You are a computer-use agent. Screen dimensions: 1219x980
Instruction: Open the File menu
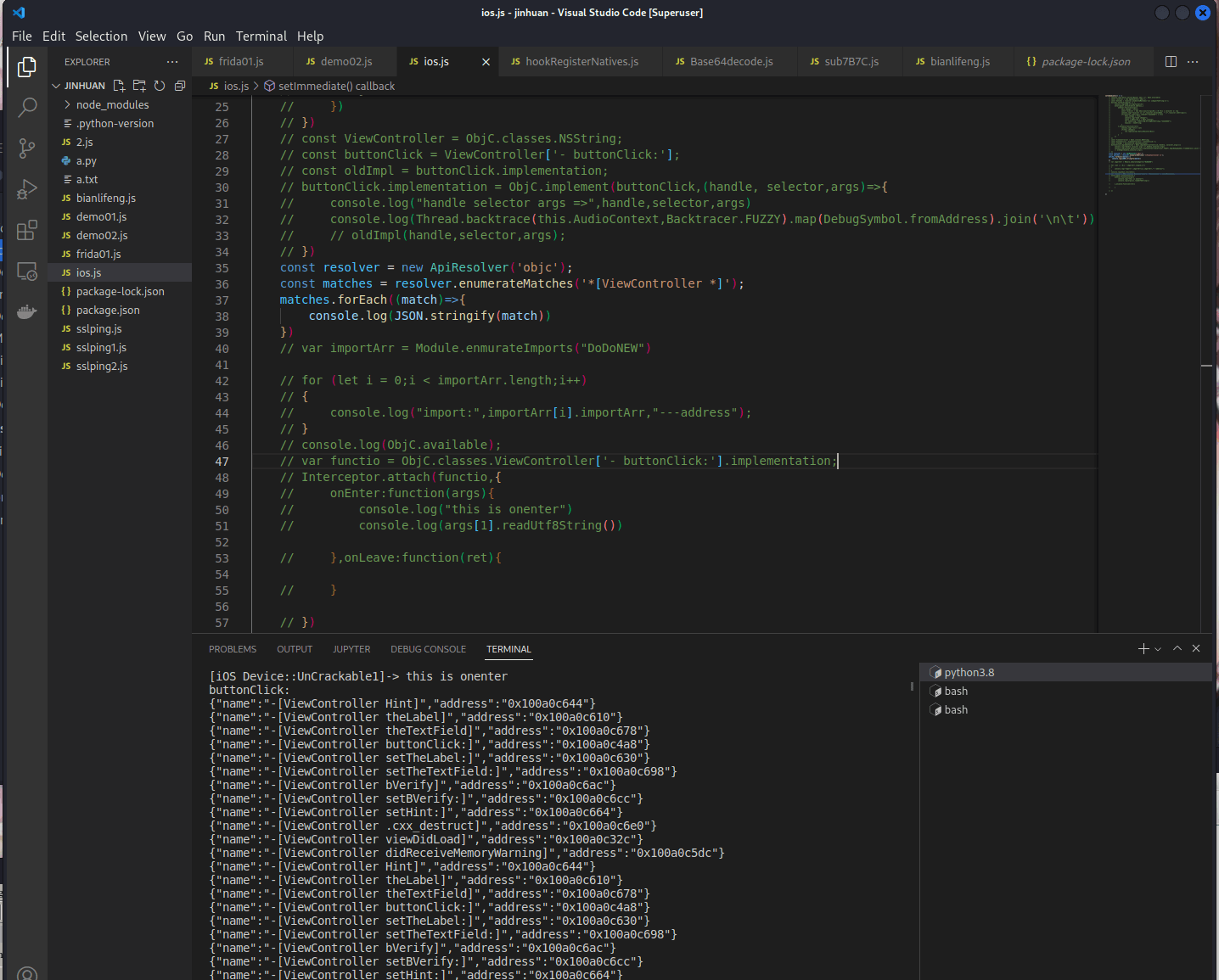[x=22, y=36]
